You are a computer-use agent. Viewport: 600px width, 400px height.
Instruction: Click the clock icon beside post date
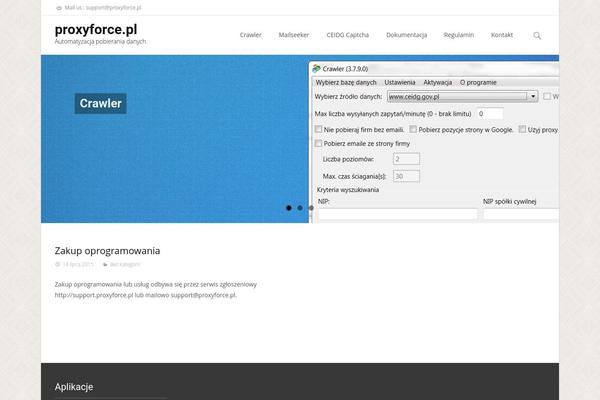pyautogui.click(x=57, y=264)
